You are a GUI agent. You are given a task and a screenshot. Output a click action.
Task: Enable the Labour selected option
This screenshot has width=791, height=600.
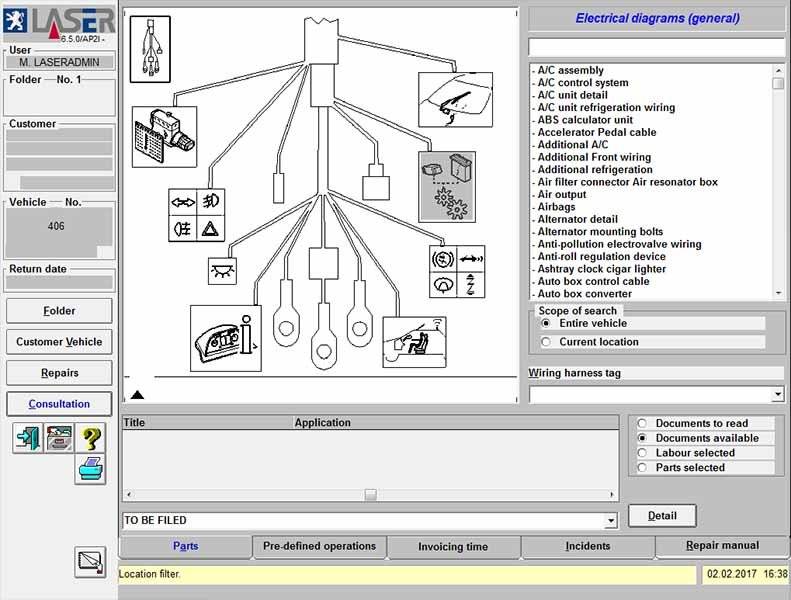pyautogui.click(x=643, y=453)
